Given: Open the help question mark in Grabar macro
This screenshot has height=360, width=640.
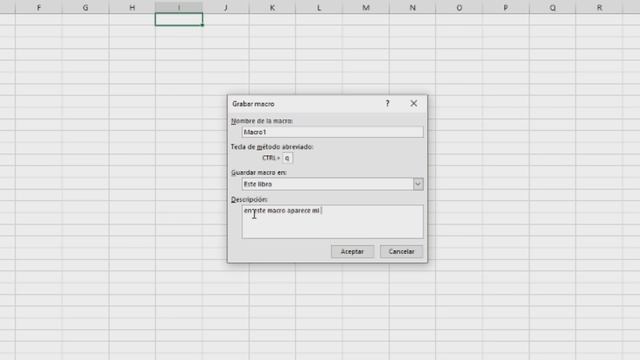Looking at the screenshot, I should point(387,104).
